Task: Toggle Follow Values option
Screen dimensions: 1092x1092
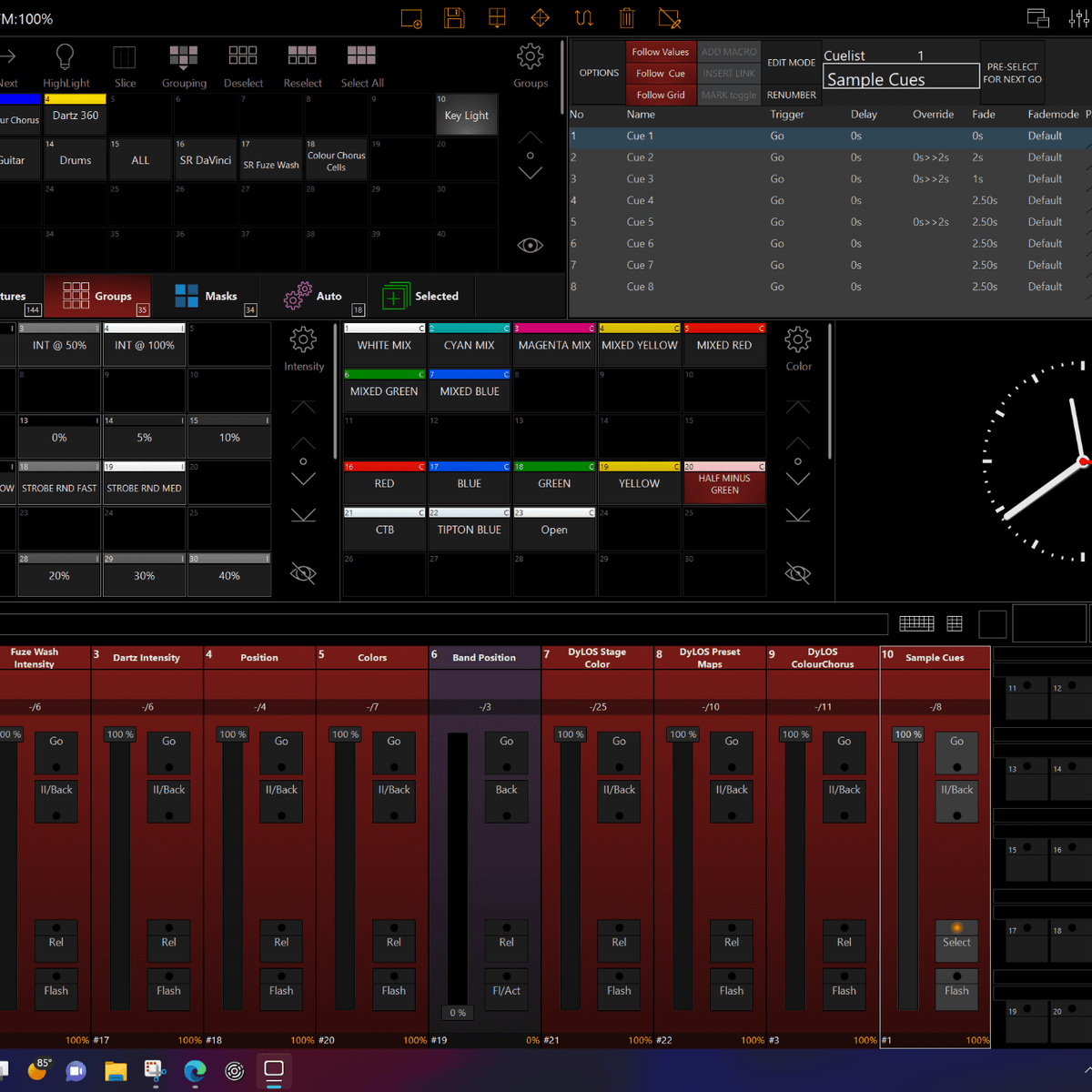Action: (x=660, y=52)
